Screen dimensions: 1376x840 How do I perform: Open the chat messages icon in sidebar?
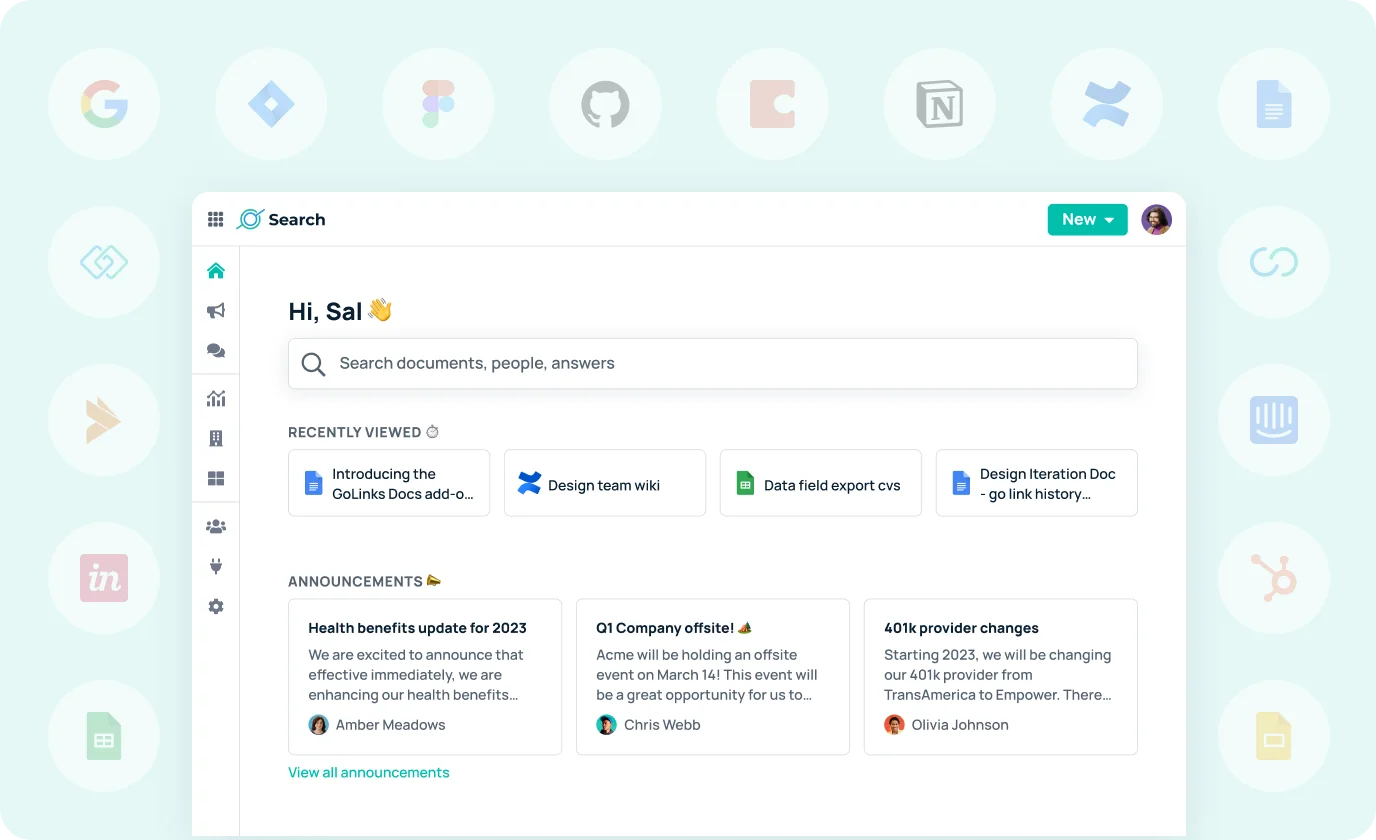[x=215, y=351]
